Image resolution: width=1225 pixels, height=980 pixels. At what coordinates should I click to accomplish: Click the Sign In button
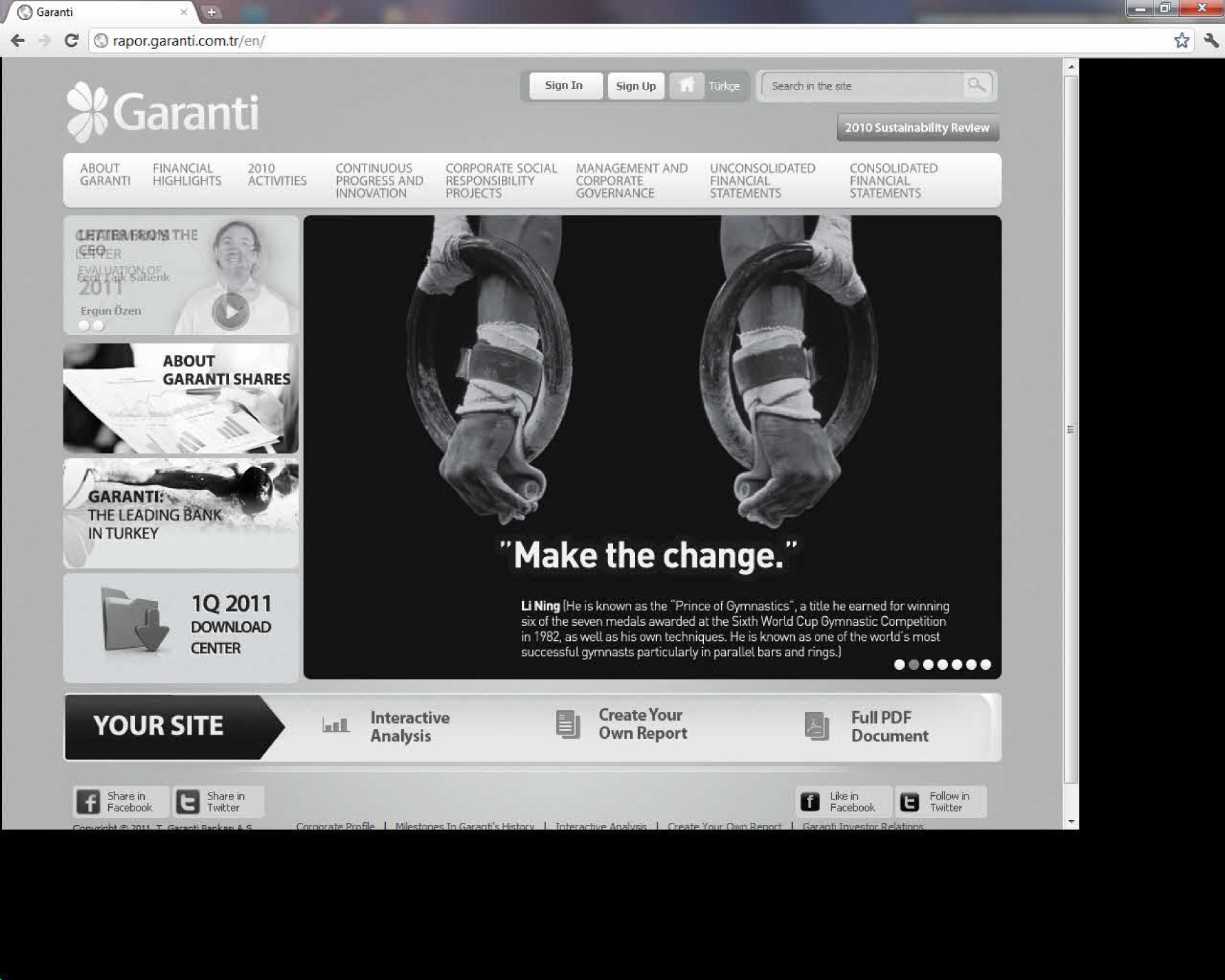coord(564,85)
